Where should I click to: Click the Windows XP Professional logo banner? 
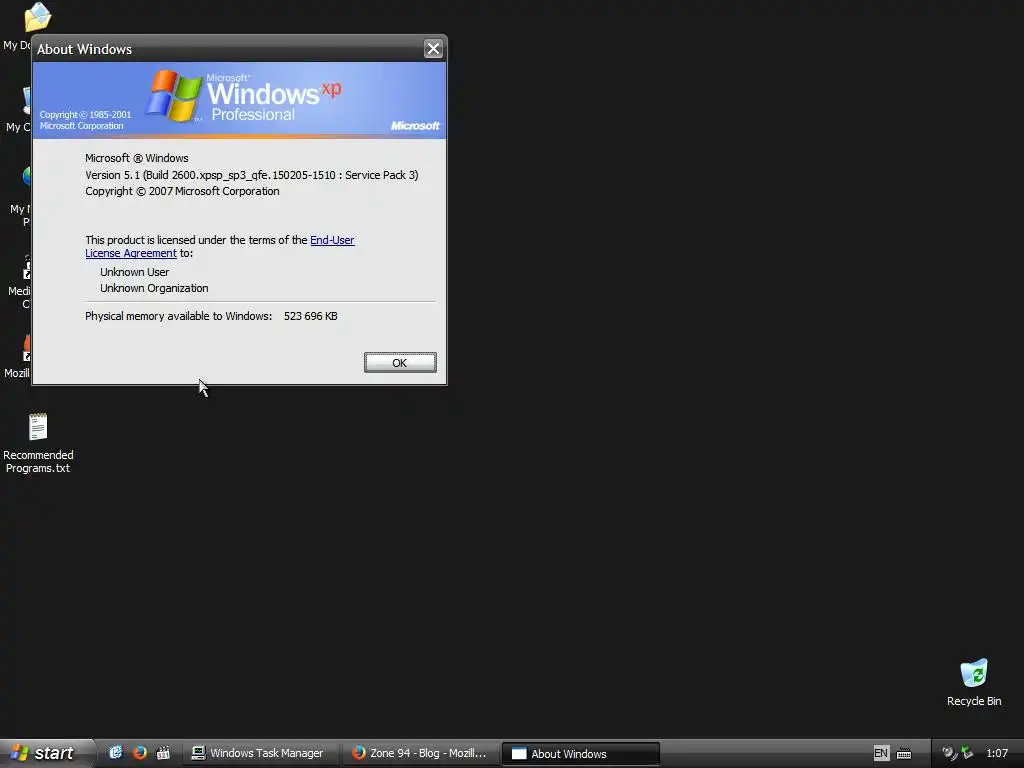239,100
